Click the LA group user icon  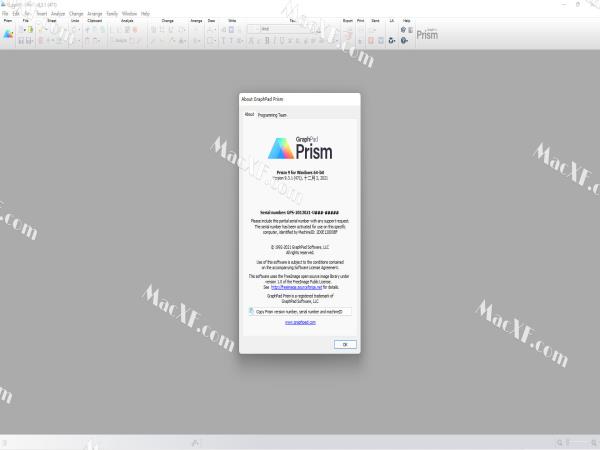[391, 40]
